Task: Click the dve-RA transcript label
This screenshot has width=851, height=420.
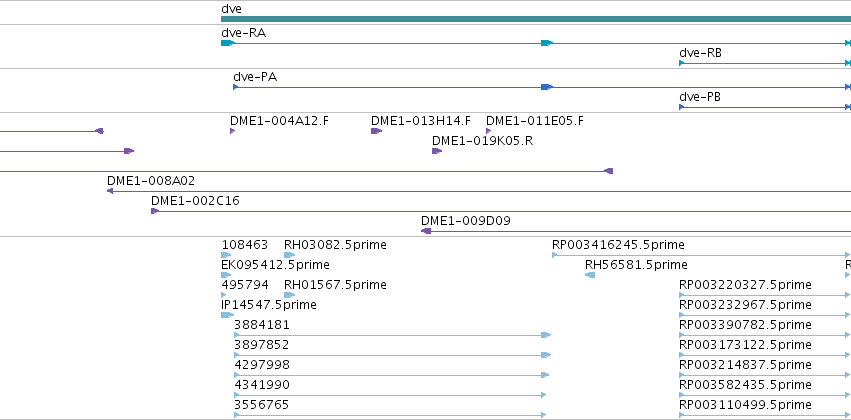Action: pyautogui.click(x=244, y=33)
